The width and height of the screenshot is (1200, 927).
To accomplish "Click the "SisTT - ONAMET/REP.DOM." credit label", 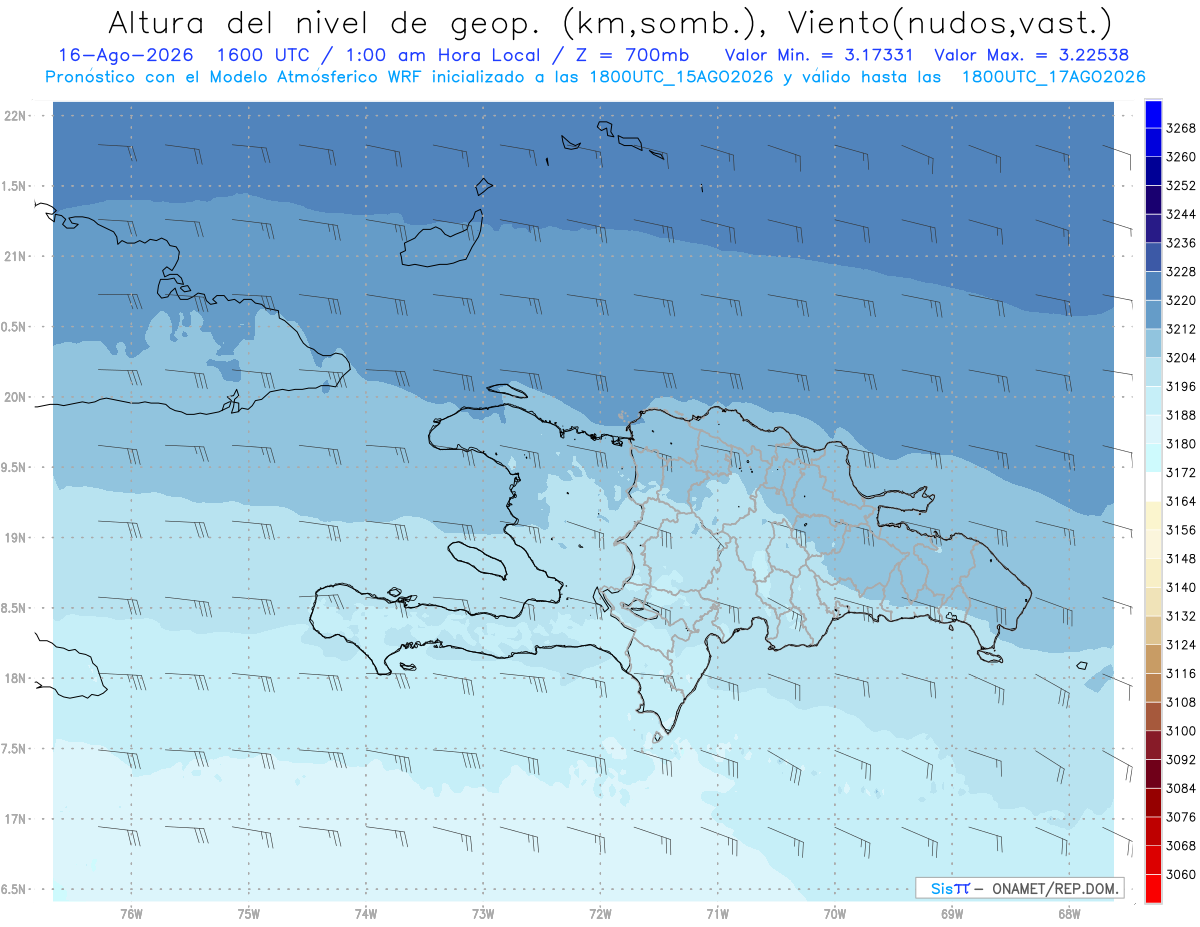I will [x=1018, y=888].
